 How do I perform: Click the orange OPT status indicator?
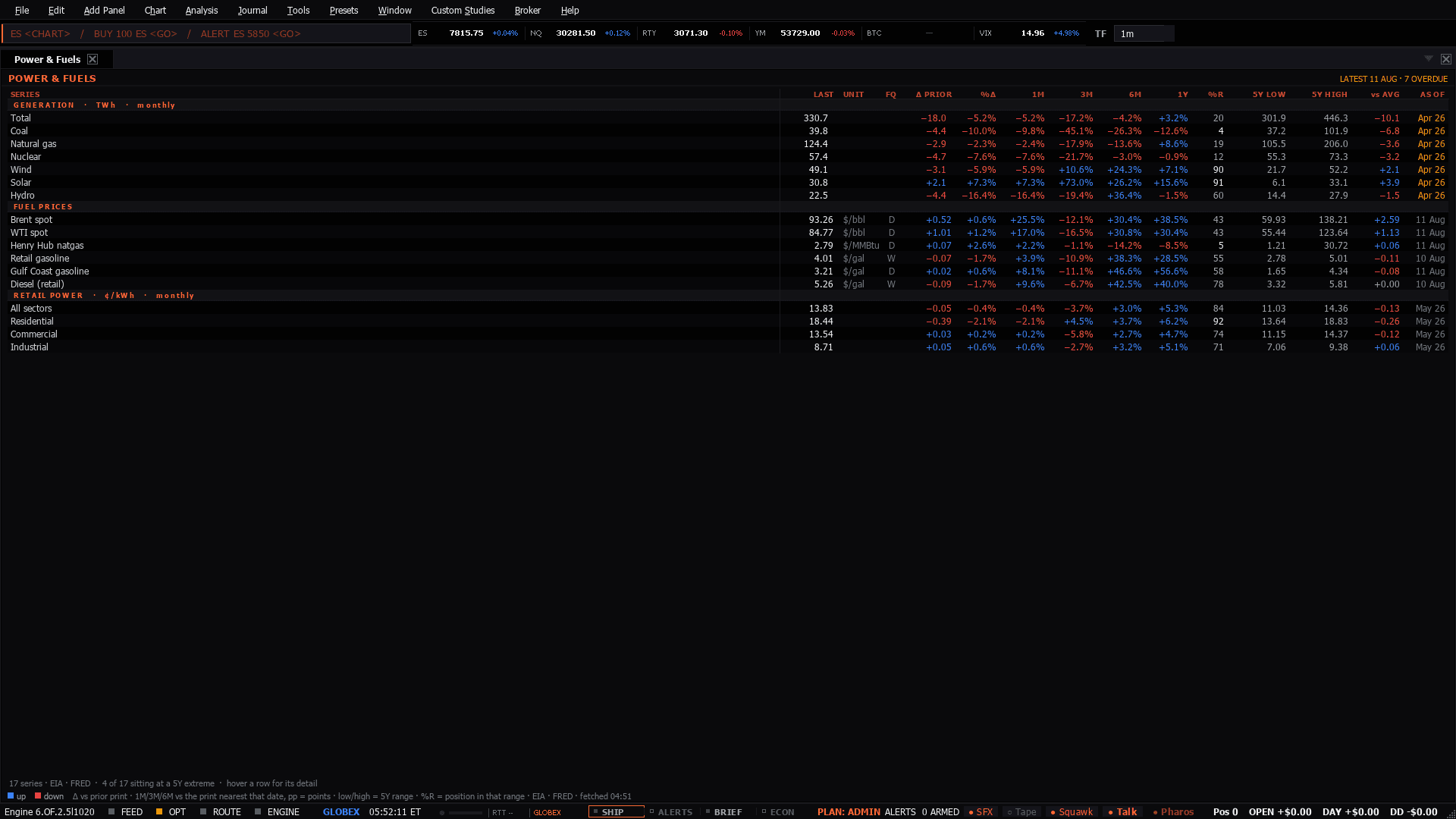pos(159,811)
